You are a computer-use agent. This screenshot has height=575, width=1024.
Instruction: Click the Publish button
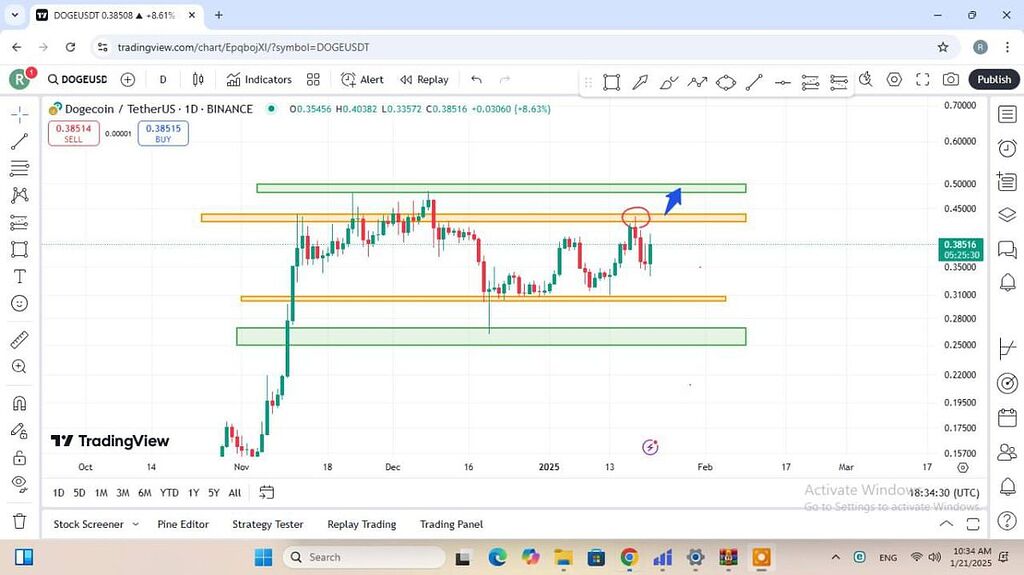click(x=993, y=80)
